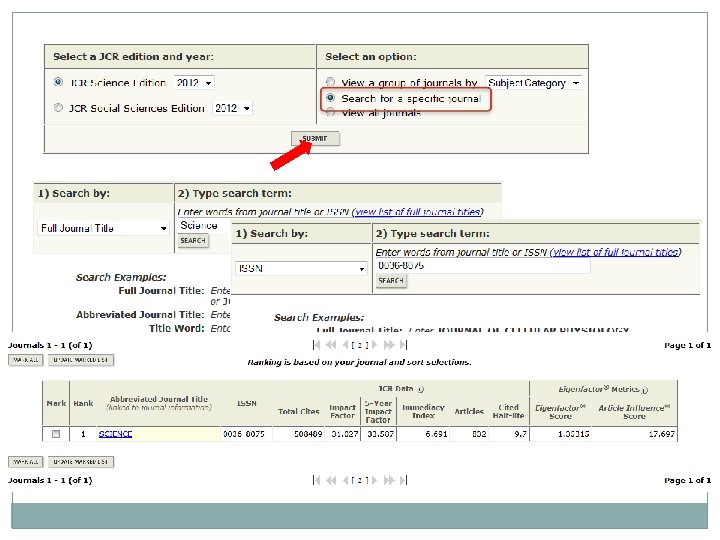Open the Eigenfactor Metrics info icon
This screenshot has width=720, height=540.
click(x=644, y=390)
